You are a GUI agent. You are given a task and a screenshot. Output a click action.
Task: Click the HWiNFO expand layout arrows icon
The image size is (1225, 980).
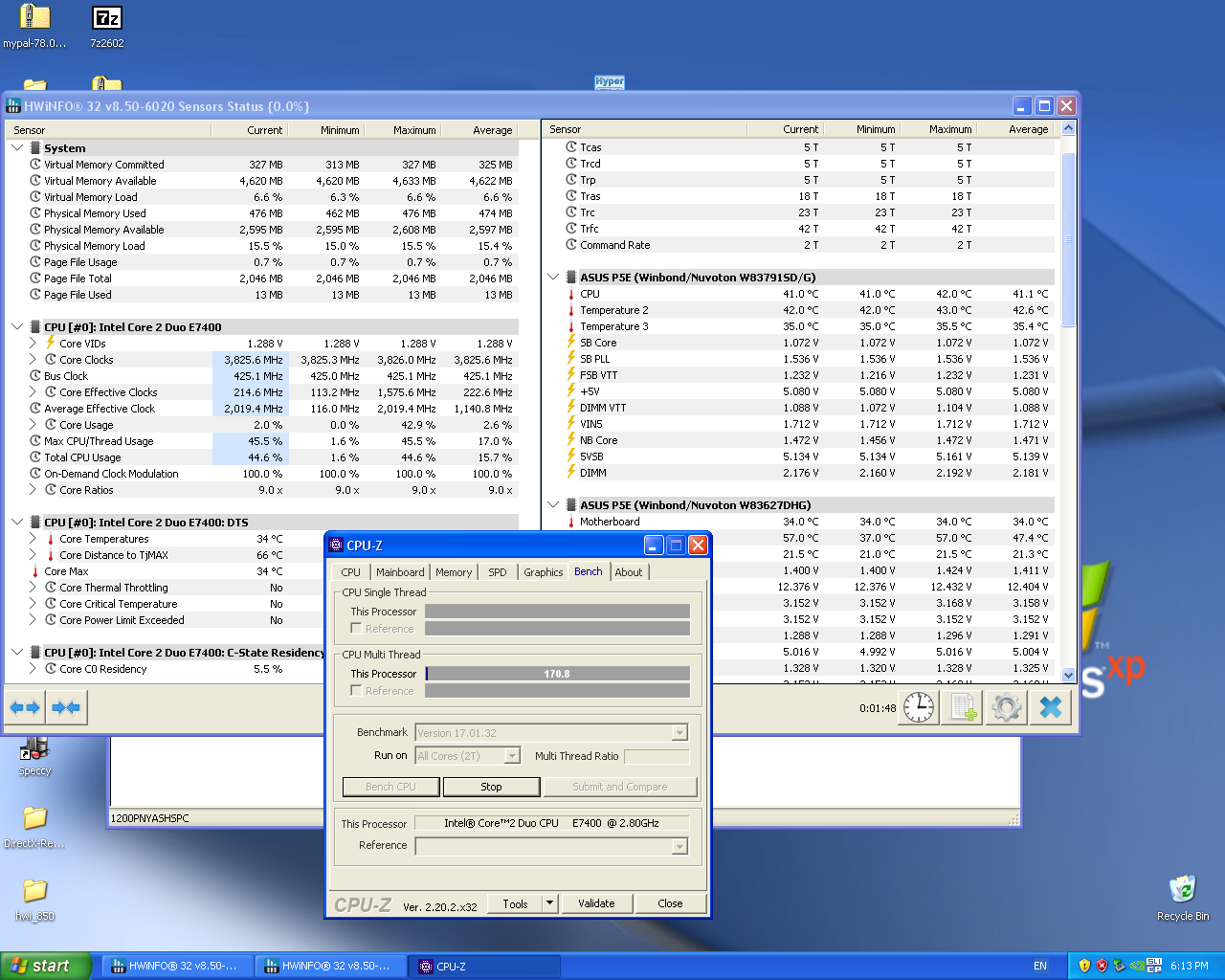[x=24, y=708]
